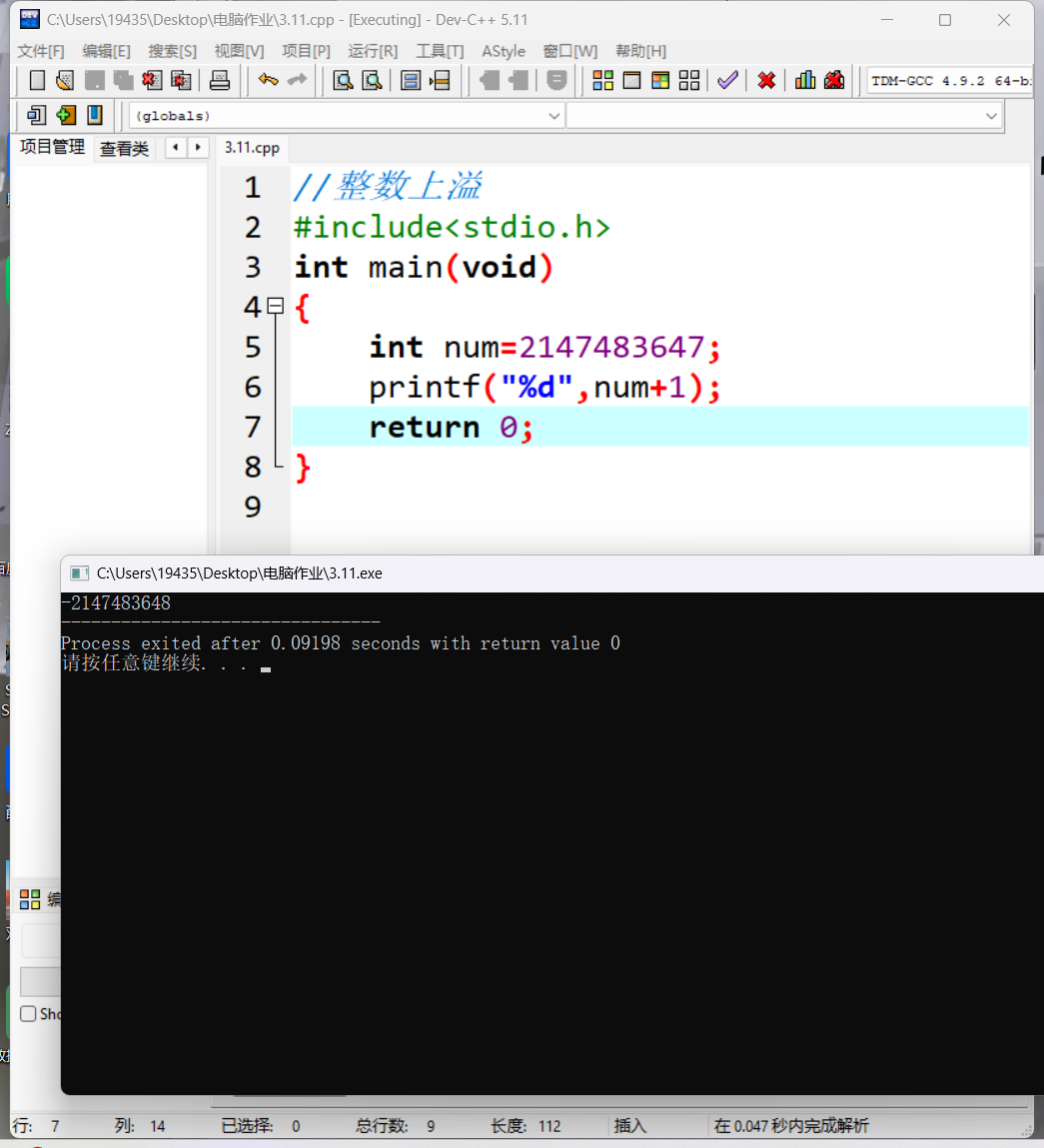Viewport: 1044px width, 1148px height.
Task: Select the 3.11.cpp editor tab
Action: (x=252, y=147)
